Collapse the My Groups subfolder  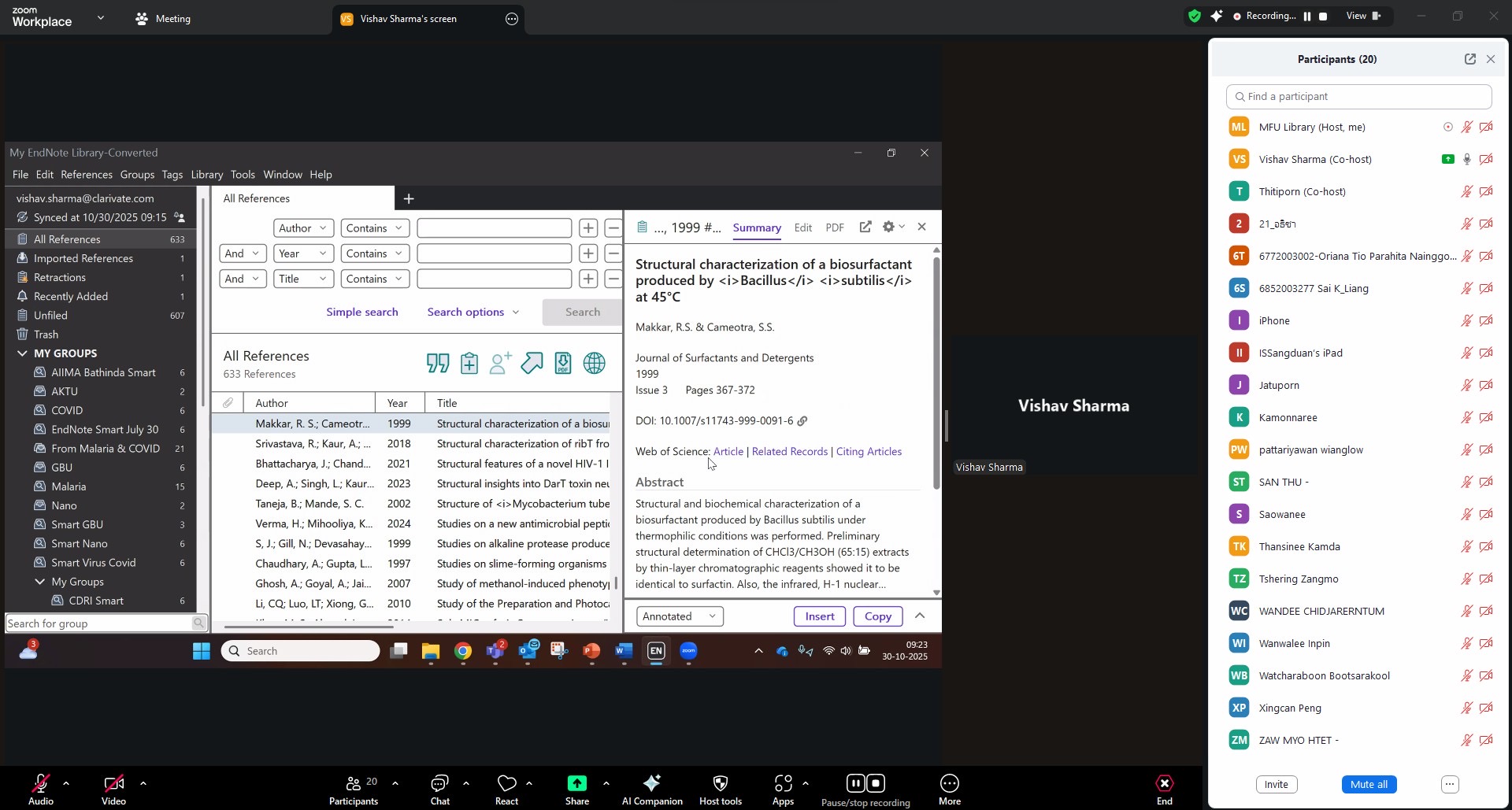40,582
